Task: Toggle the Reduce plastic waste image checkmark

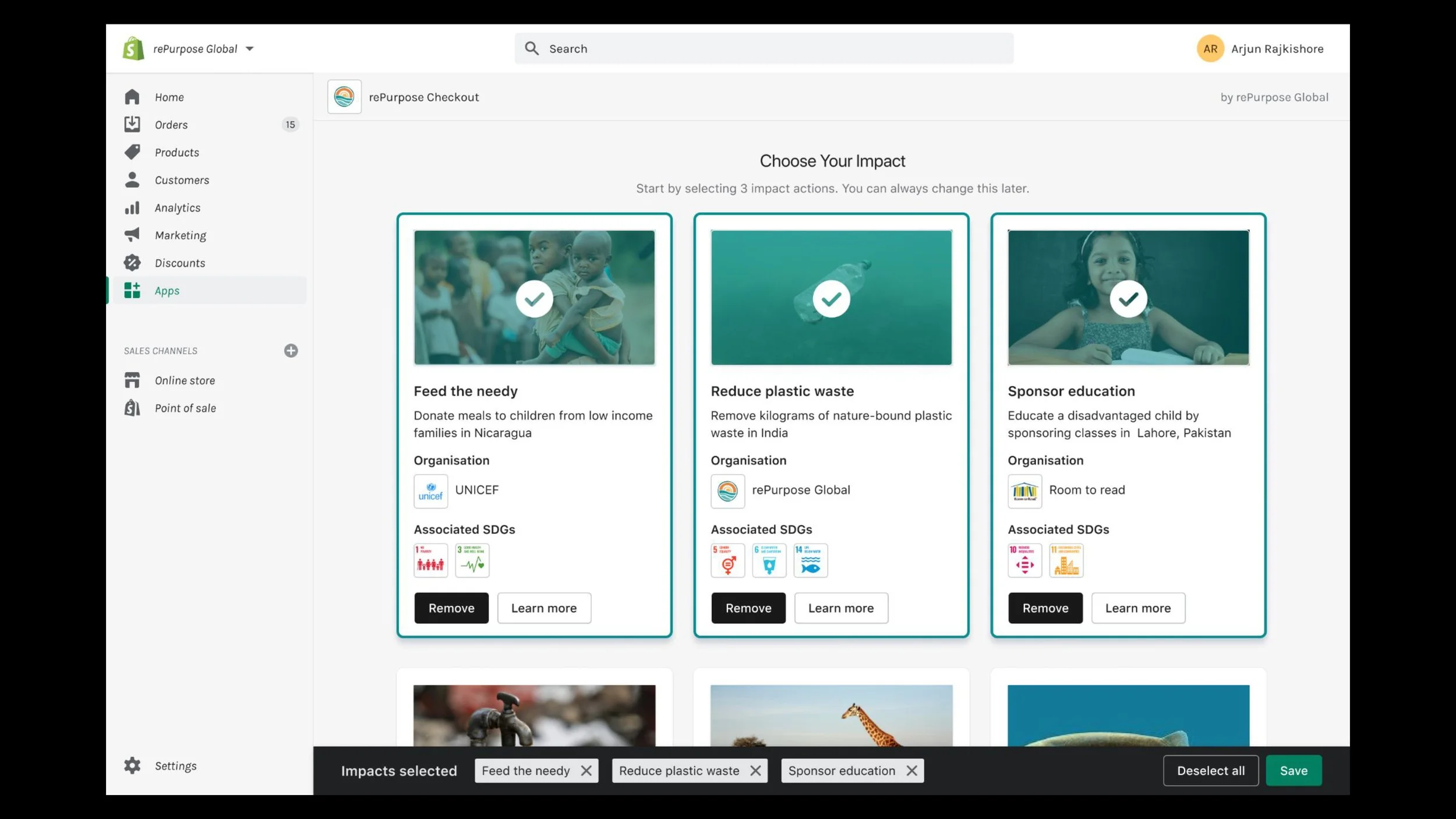Action: click(x=831, y=299)
